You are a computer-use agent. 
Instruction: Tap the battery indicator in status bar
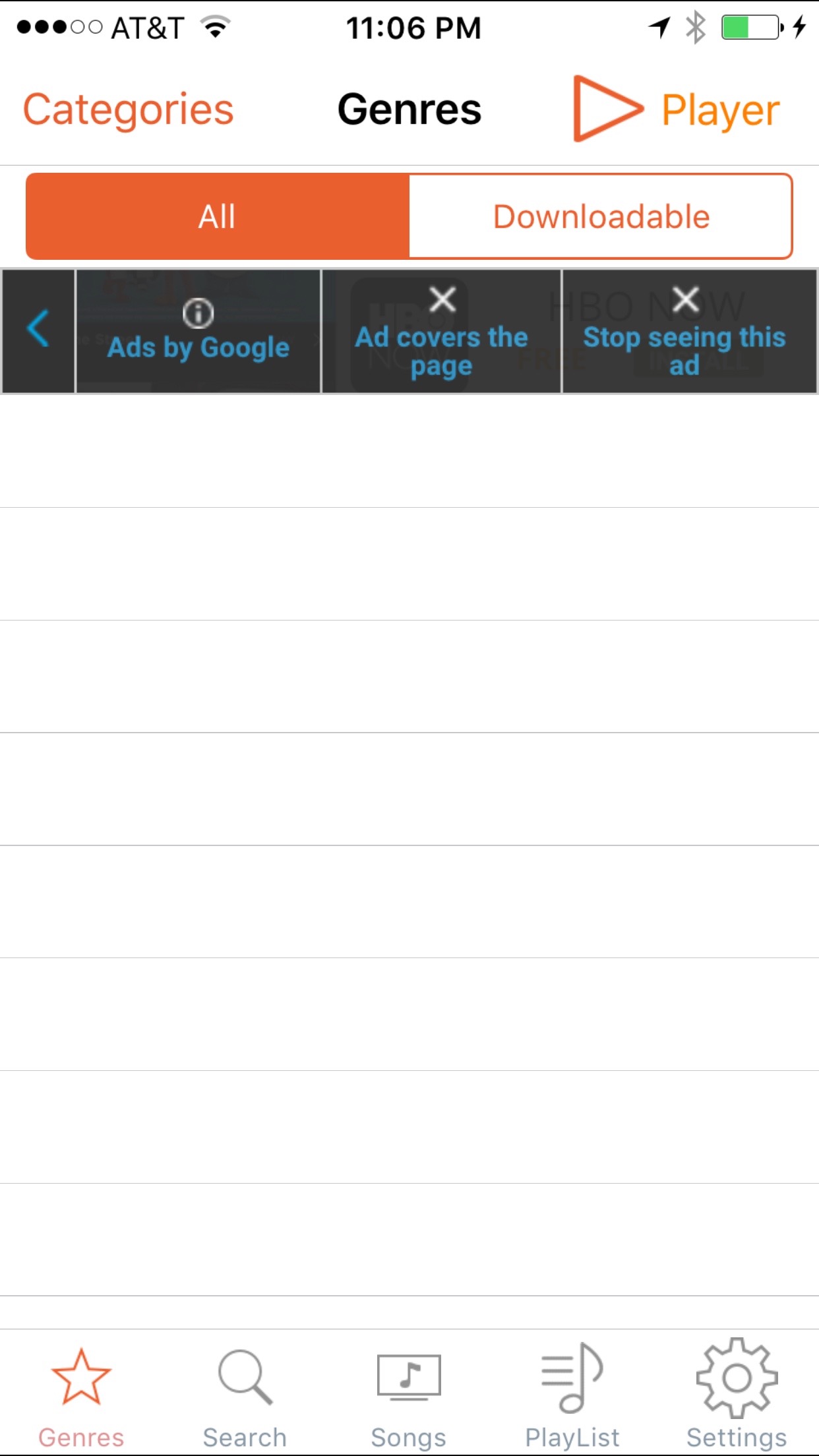pos(752,28)
